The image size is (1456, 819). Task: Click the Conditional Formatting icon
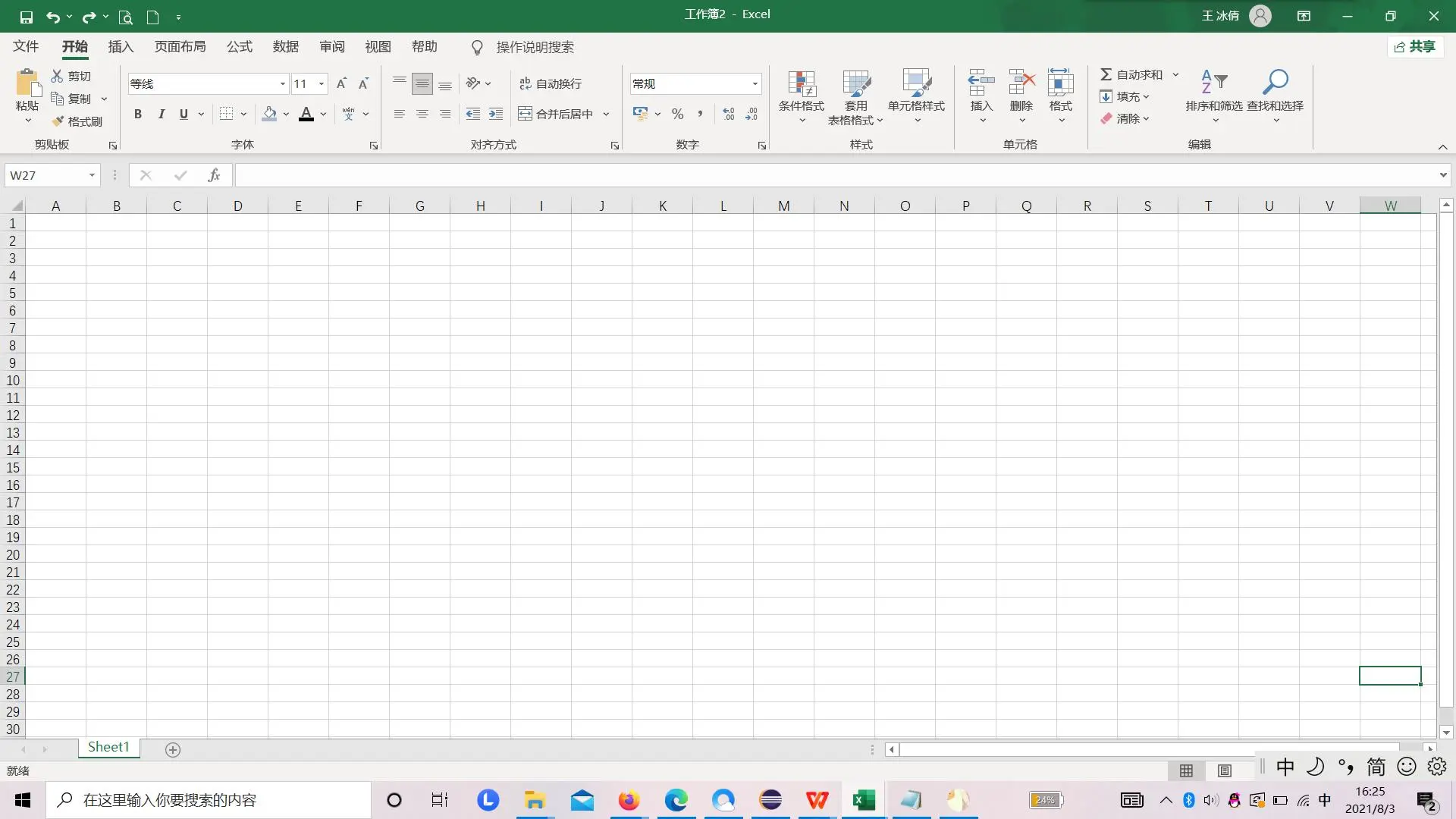[801, 84]
